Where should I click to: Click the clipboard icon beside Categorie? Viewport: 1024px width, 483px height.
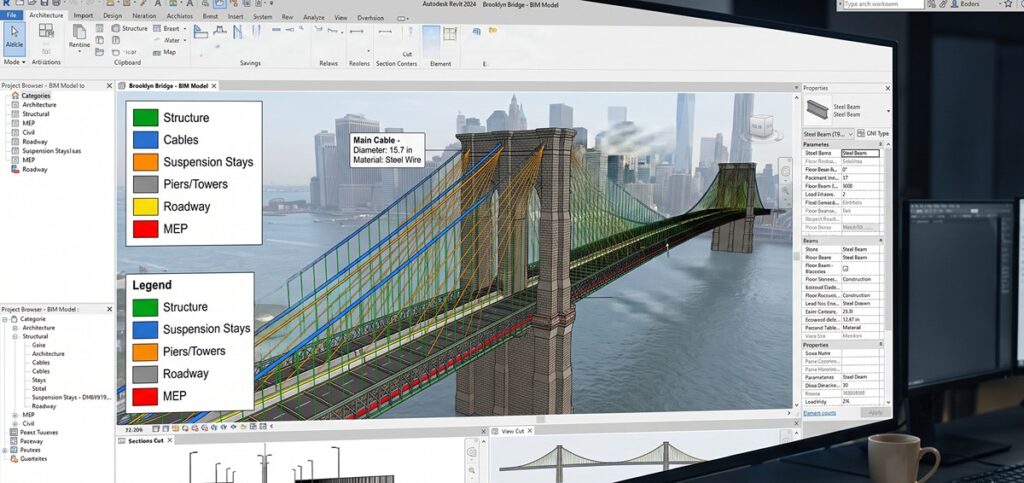point(14,319)
